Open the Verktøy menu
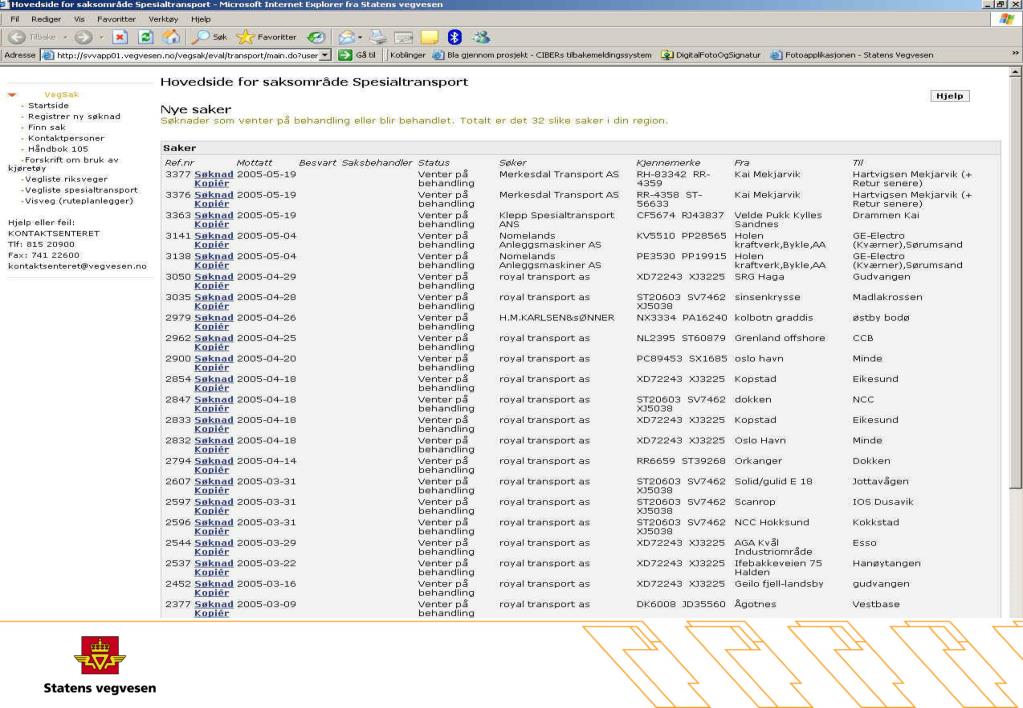 click(163, 19)
